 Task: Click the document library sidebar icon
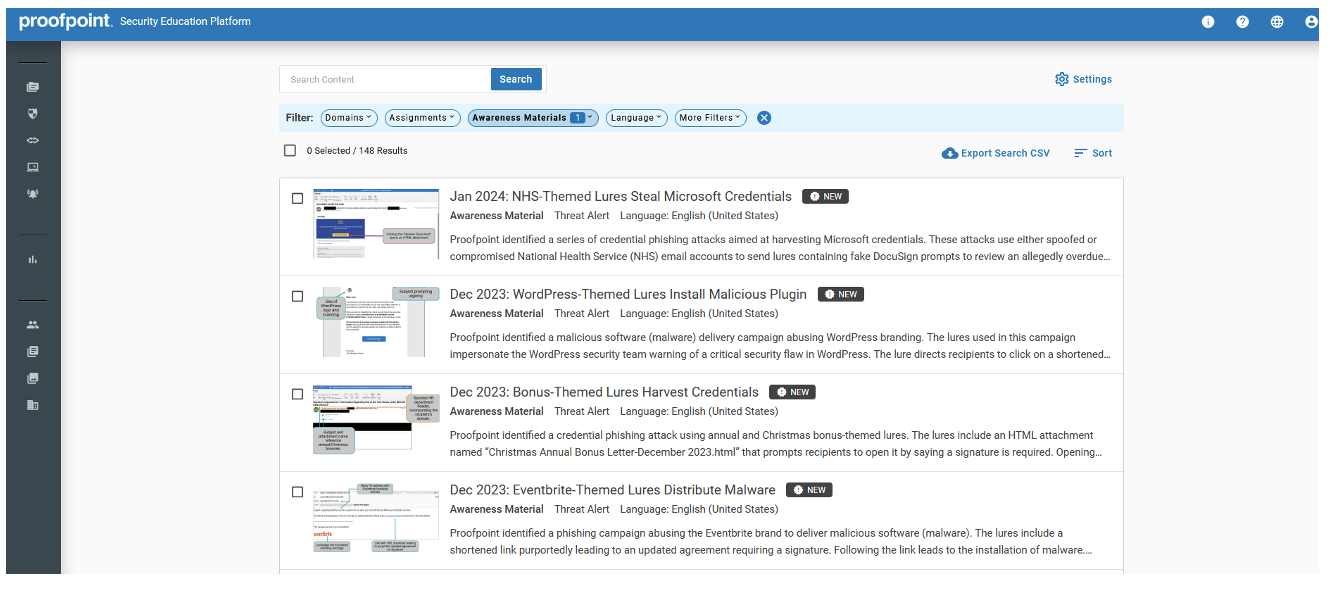point(33,352)
